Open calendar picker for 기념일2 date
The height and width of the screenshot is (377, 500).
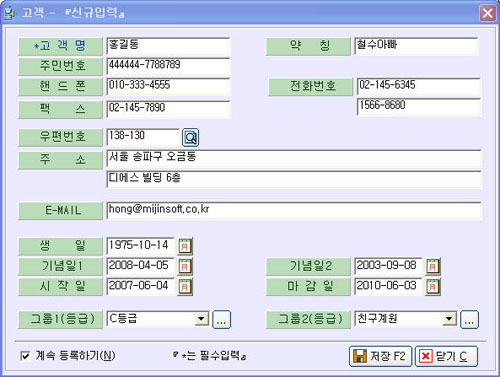coord(433,266)
